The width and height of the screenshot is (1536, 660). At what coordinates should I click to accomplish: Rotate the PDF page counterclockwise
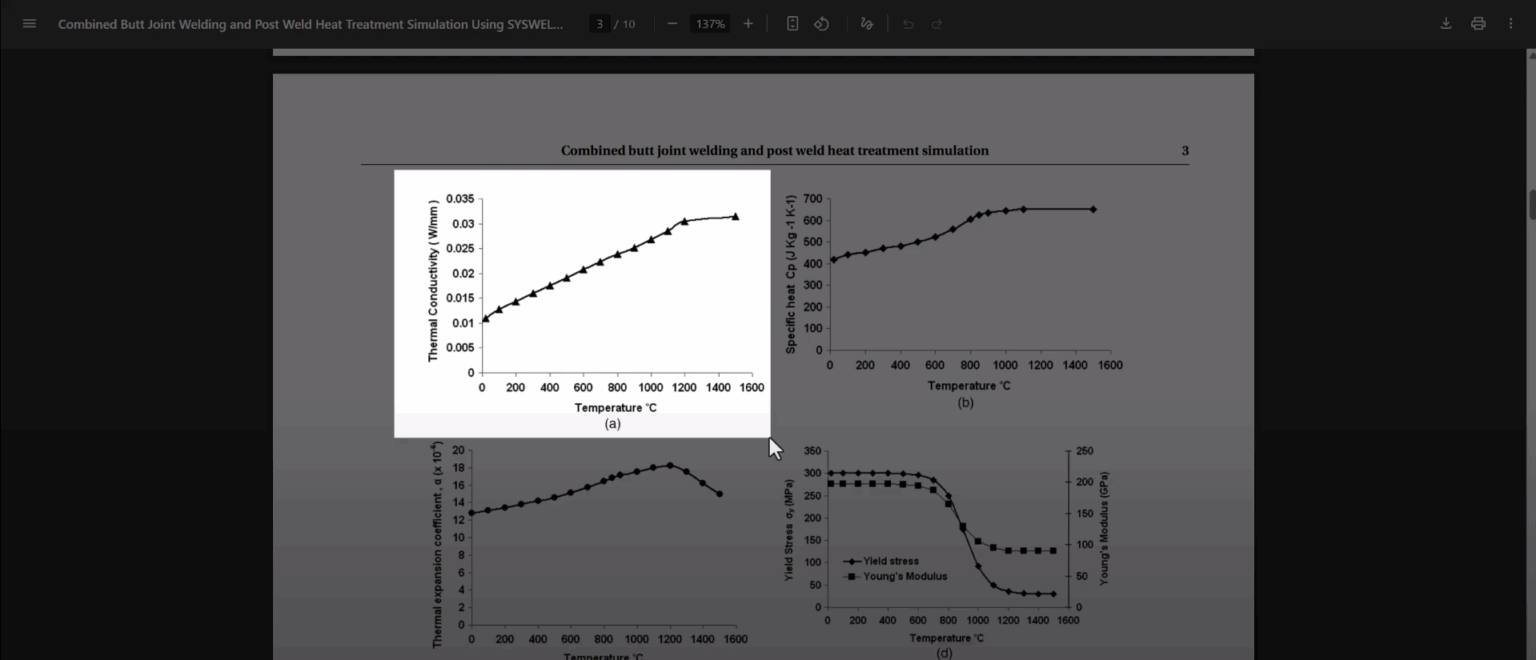point(822,23)
